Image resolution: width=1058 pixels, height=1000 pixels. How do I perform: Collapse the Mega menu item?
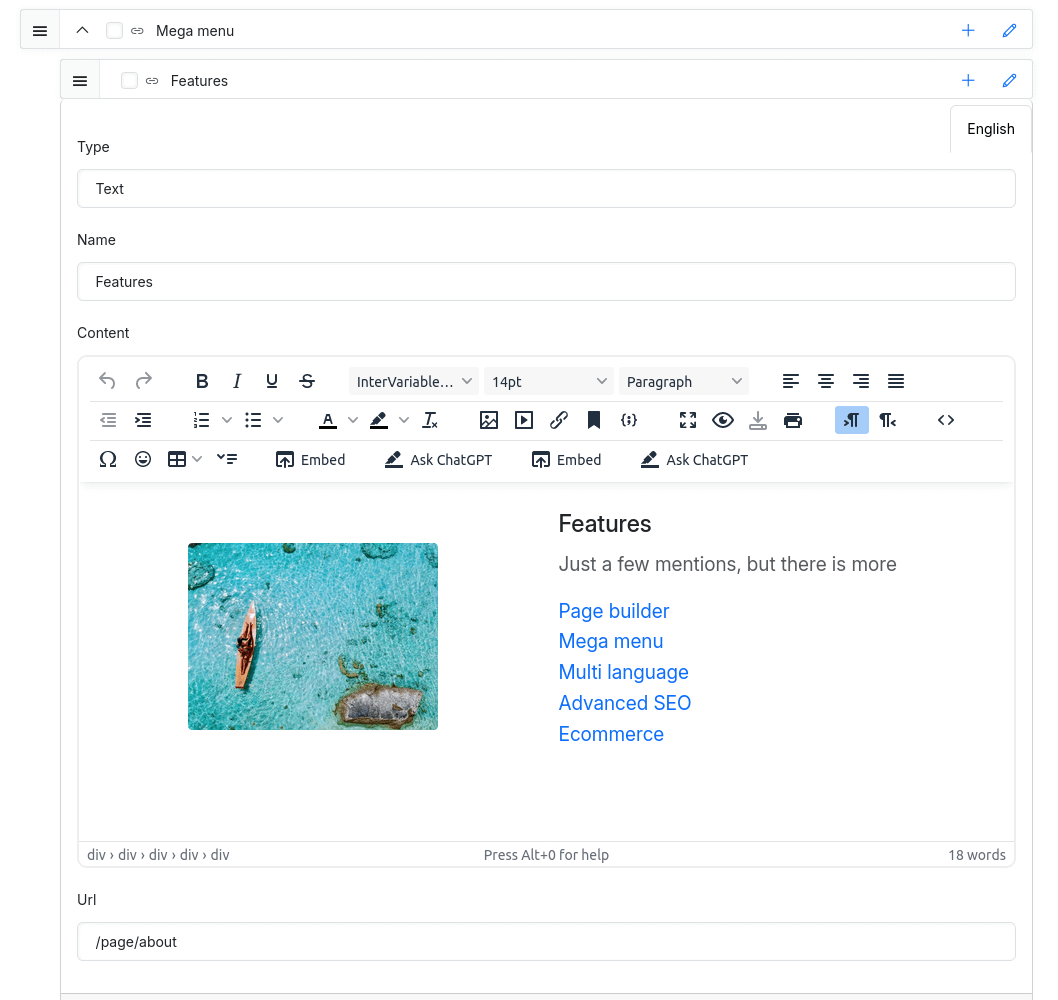click(83, 31)
